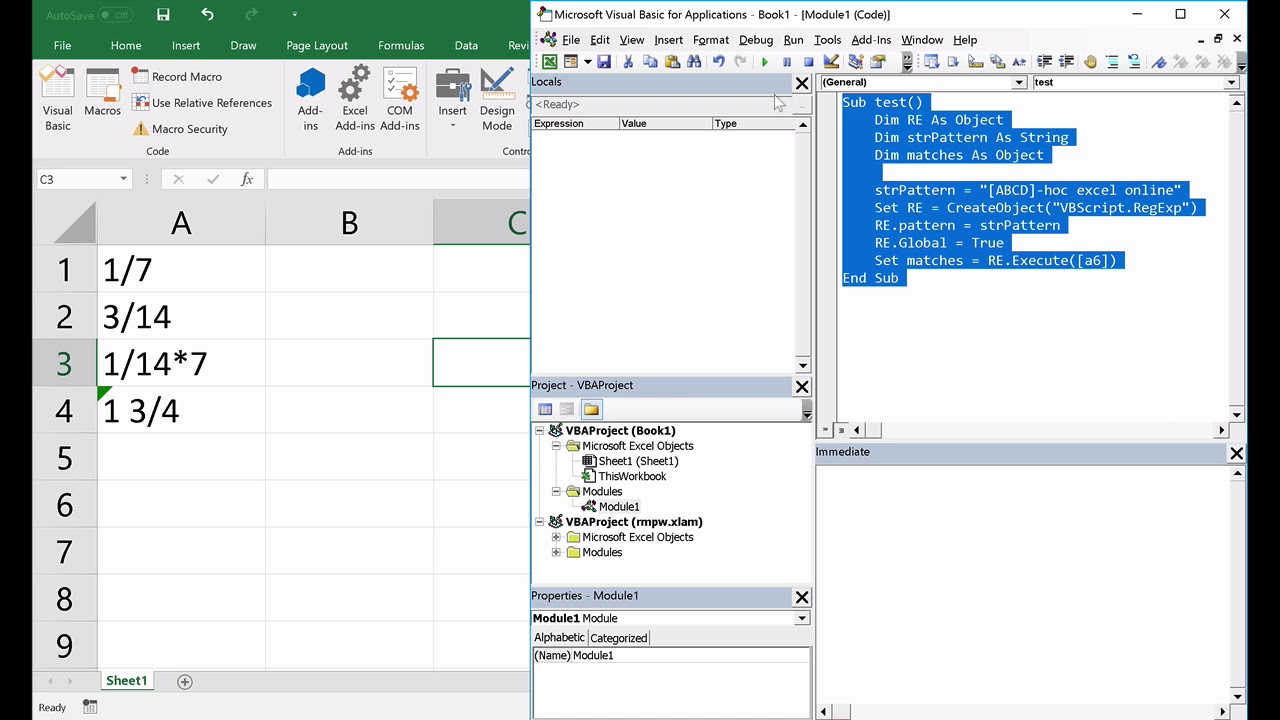Open the VBA Debug menu
Screen dimensions: 1280x720
pyautogui.click(x=756, y=40)
